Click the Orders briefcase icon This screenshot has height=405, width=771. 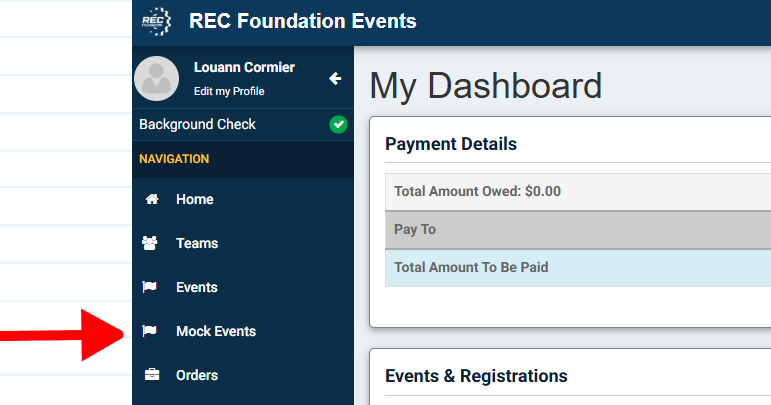(151, 375)
